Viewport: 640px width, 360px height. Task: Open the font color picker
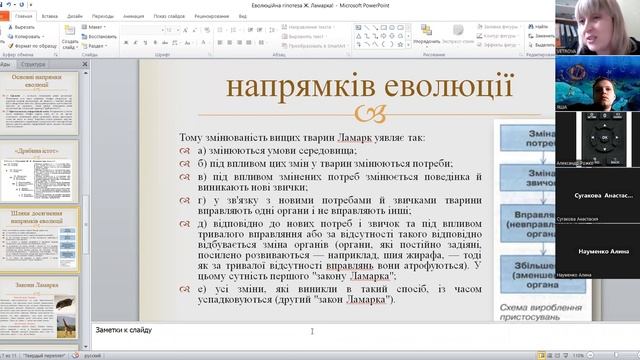coord(204,43)
